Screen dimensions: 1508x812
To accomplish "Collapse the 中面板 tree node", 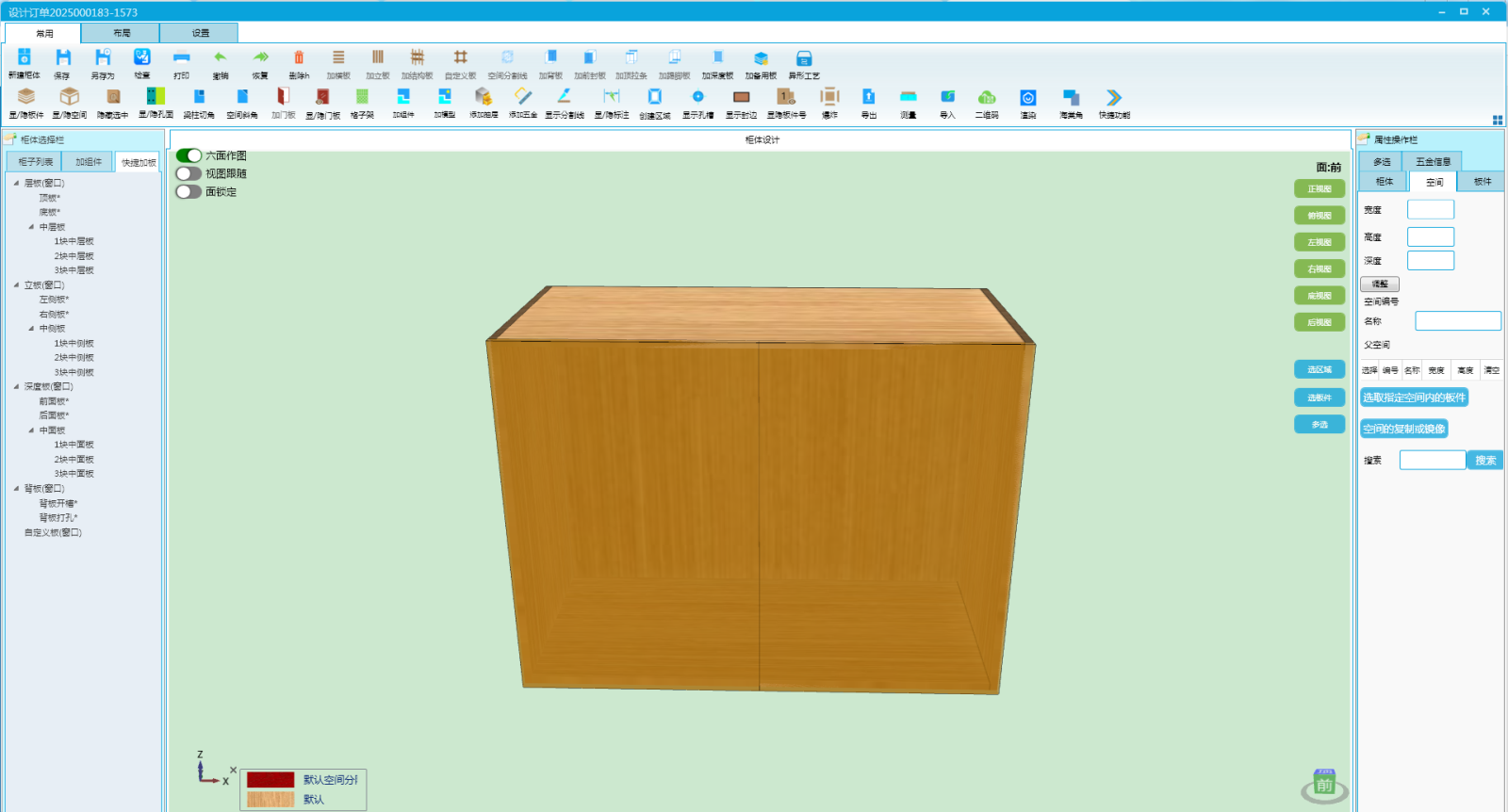I will coord(31,430).
